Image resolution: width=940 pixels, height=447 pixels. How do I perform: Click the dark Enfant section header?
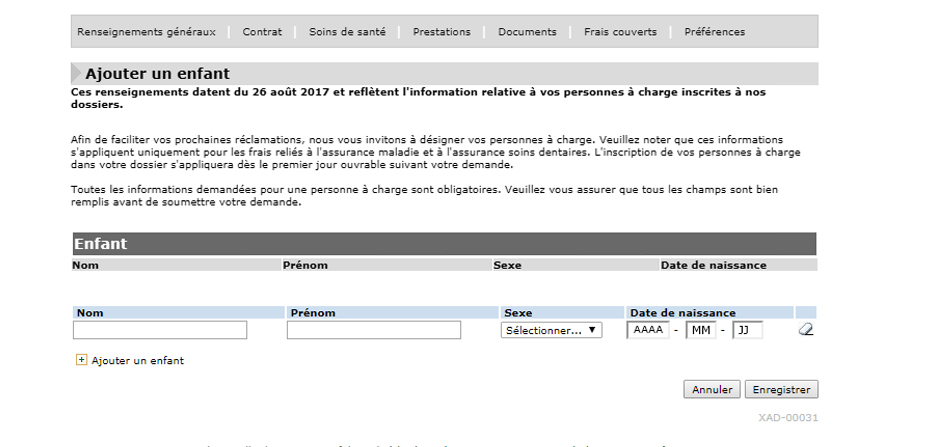point(444,244)
